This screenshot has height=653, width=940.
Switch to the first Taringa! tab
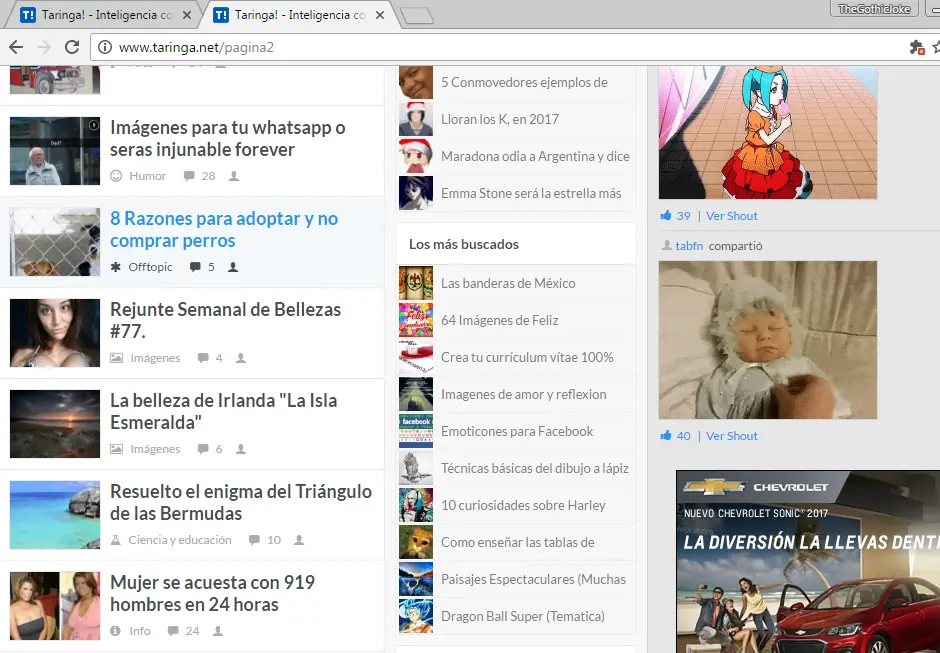(x=102, y=15)
